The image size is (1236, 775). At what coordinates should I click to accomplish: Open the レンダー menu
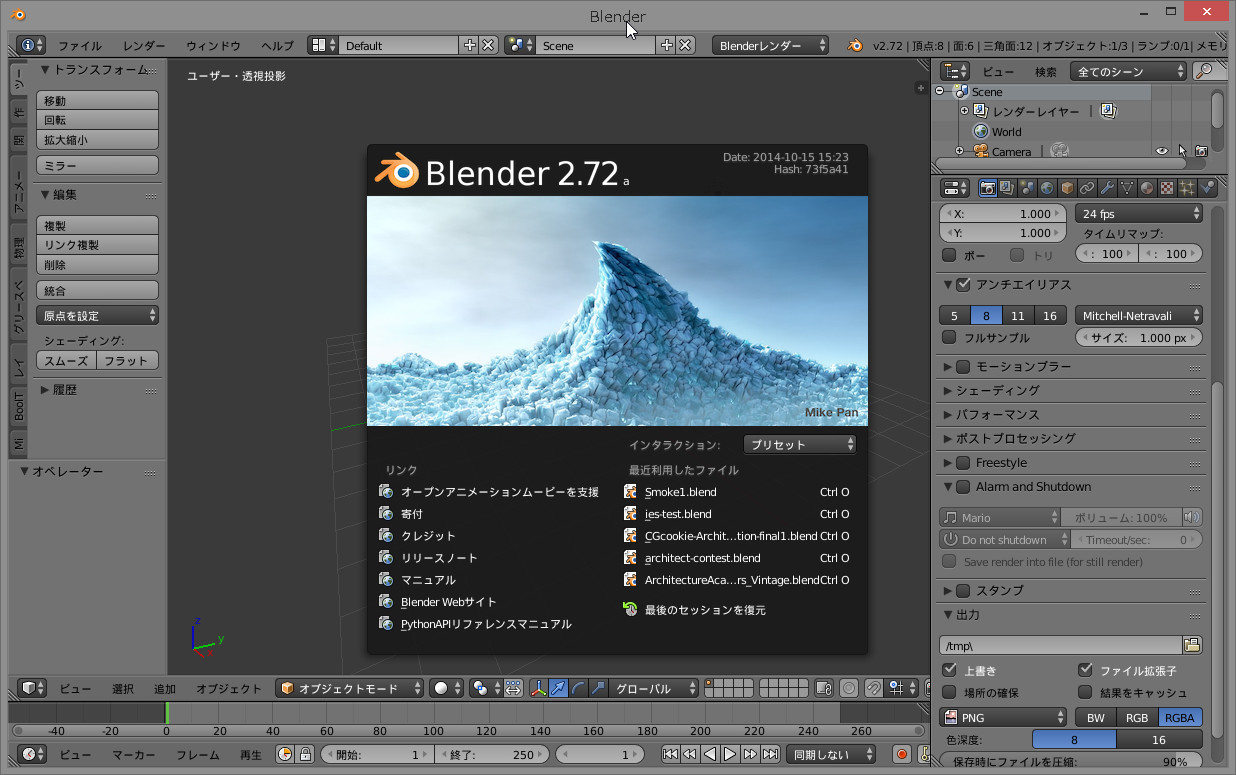click(x=145, y=46)
